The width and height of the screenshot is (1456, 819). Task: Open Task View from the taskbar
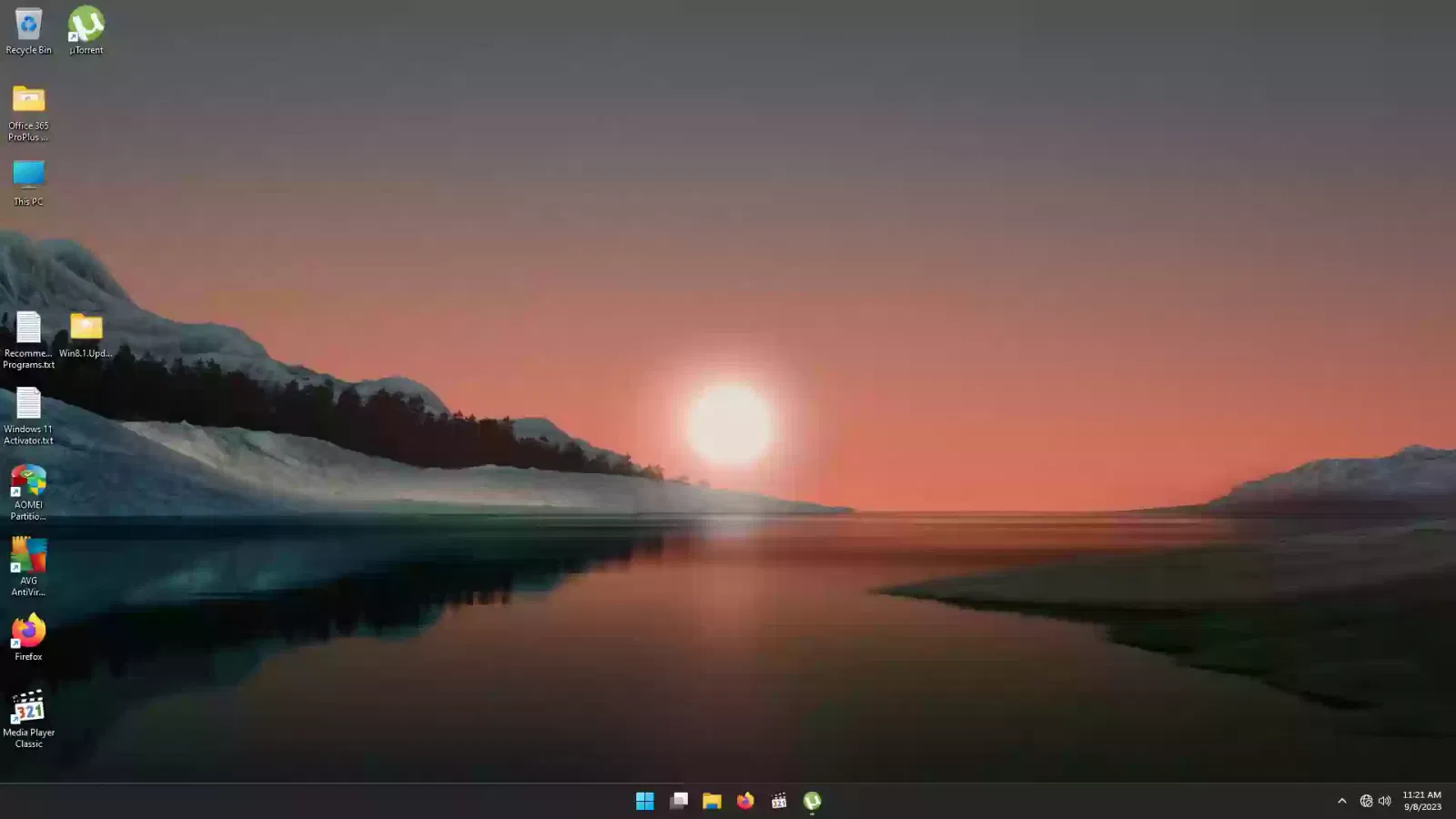pyautogui.click(x=678, y=801)
